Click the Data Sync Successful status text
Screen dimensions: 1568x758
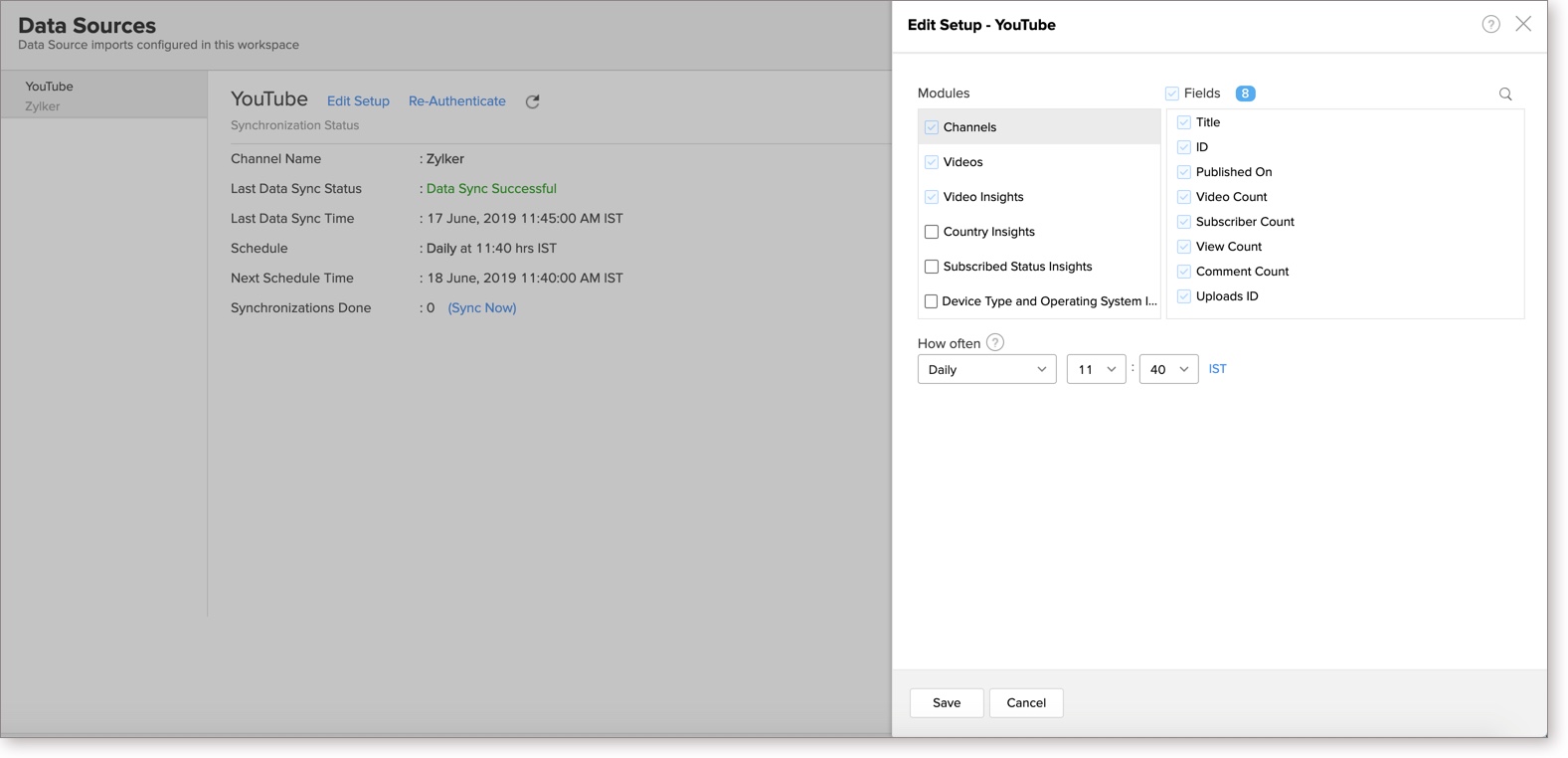coord(491,189)
